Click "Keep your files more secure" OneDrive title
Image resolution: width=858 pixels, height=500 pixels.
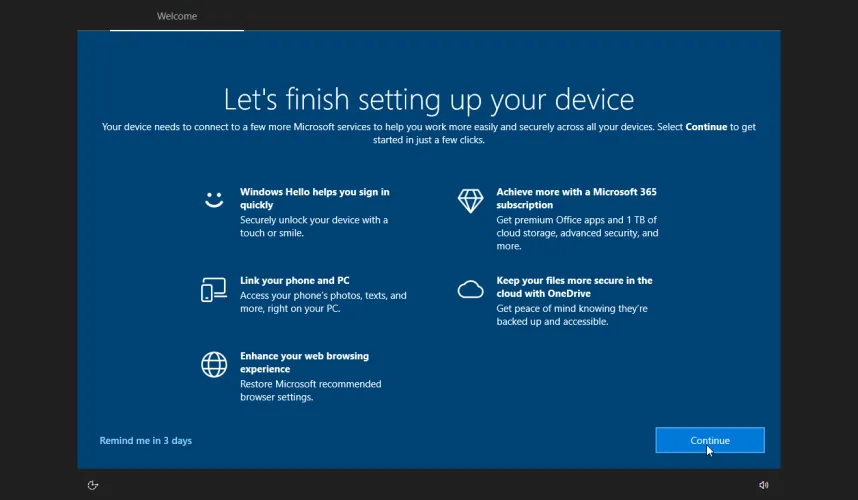pos(574,287)
